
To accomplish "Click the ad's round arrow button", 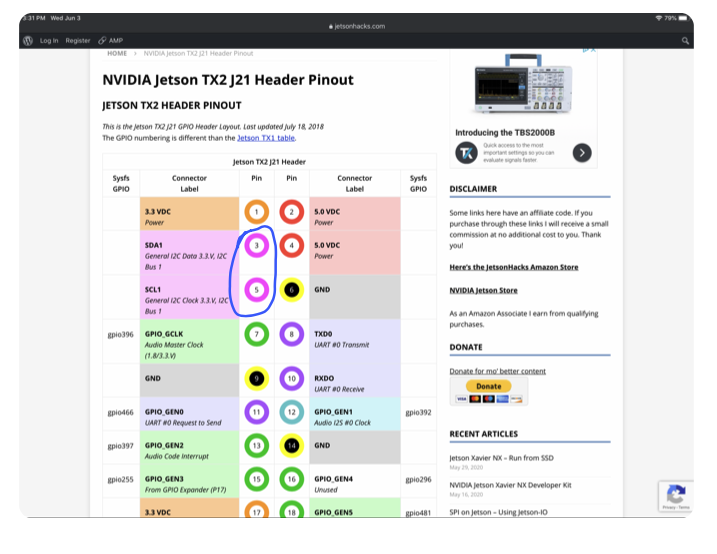I will (582, 153).
